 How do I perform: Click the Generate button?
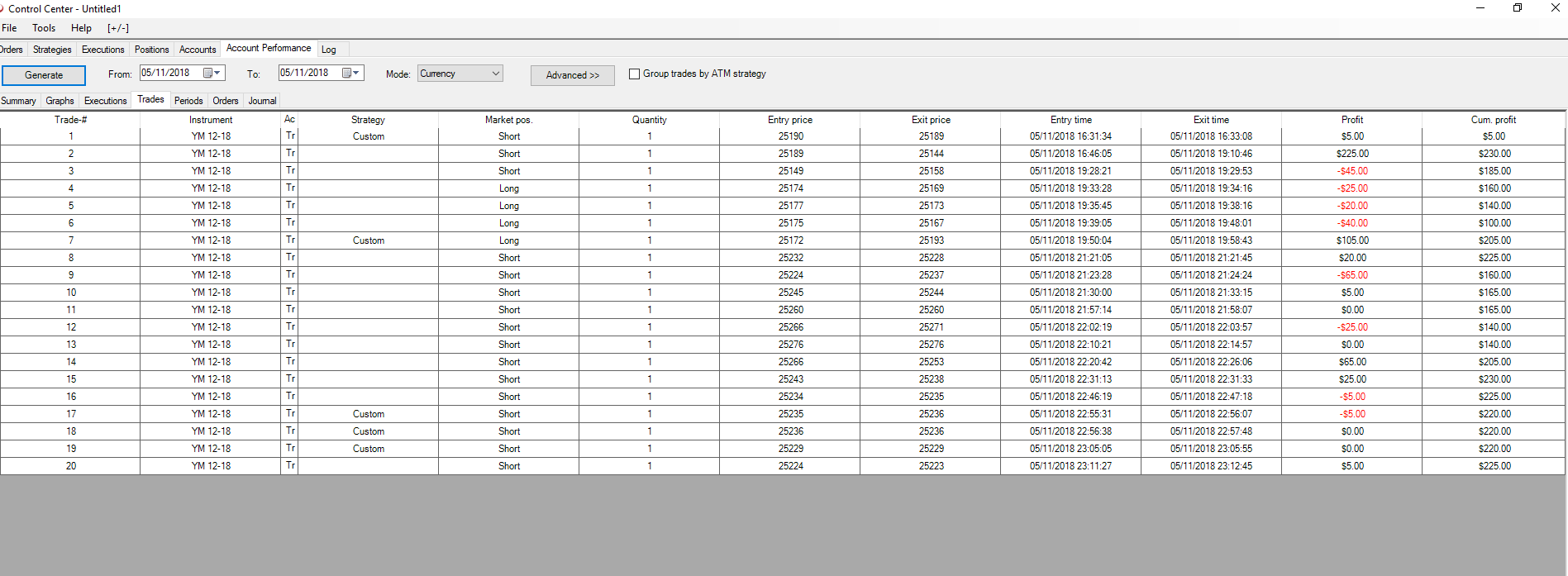44,75
